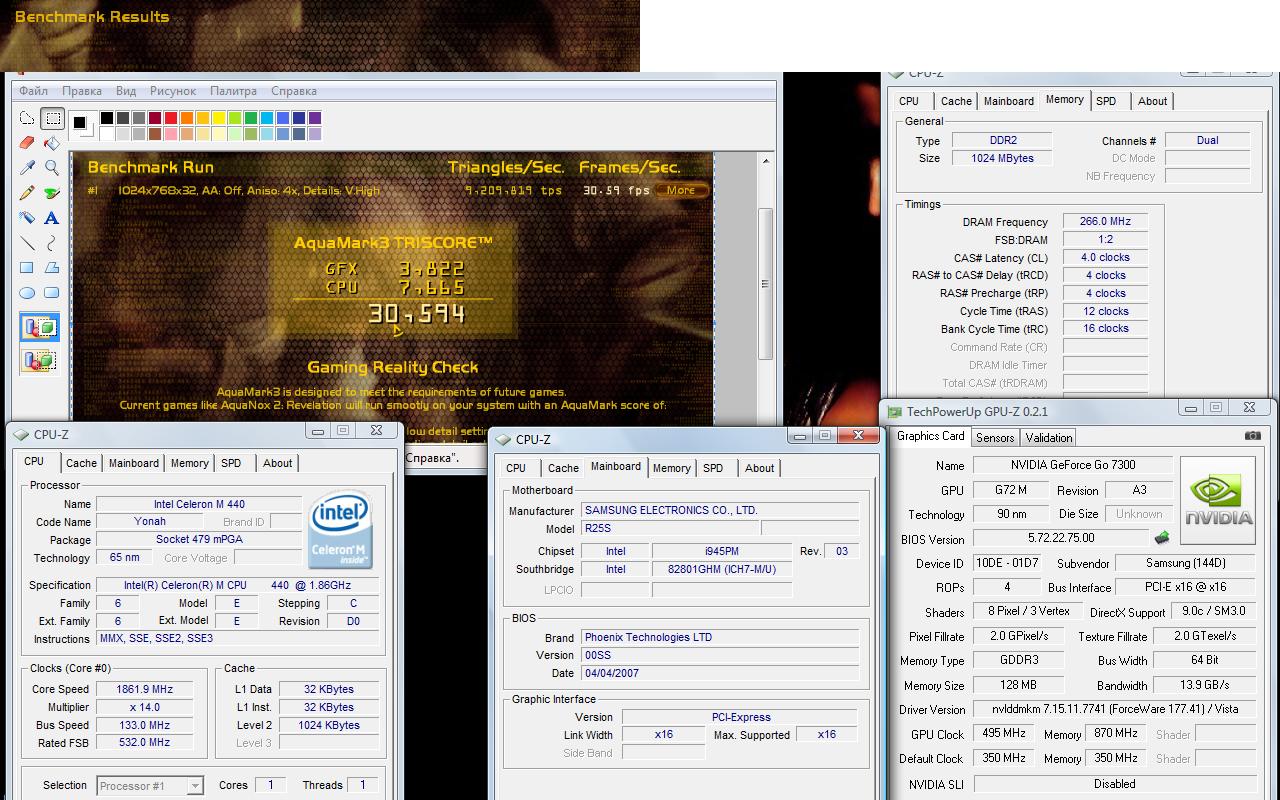Click Paint vertical scrollbar up arrow
Screen dimensions: 1280x800
pos(767,160)
